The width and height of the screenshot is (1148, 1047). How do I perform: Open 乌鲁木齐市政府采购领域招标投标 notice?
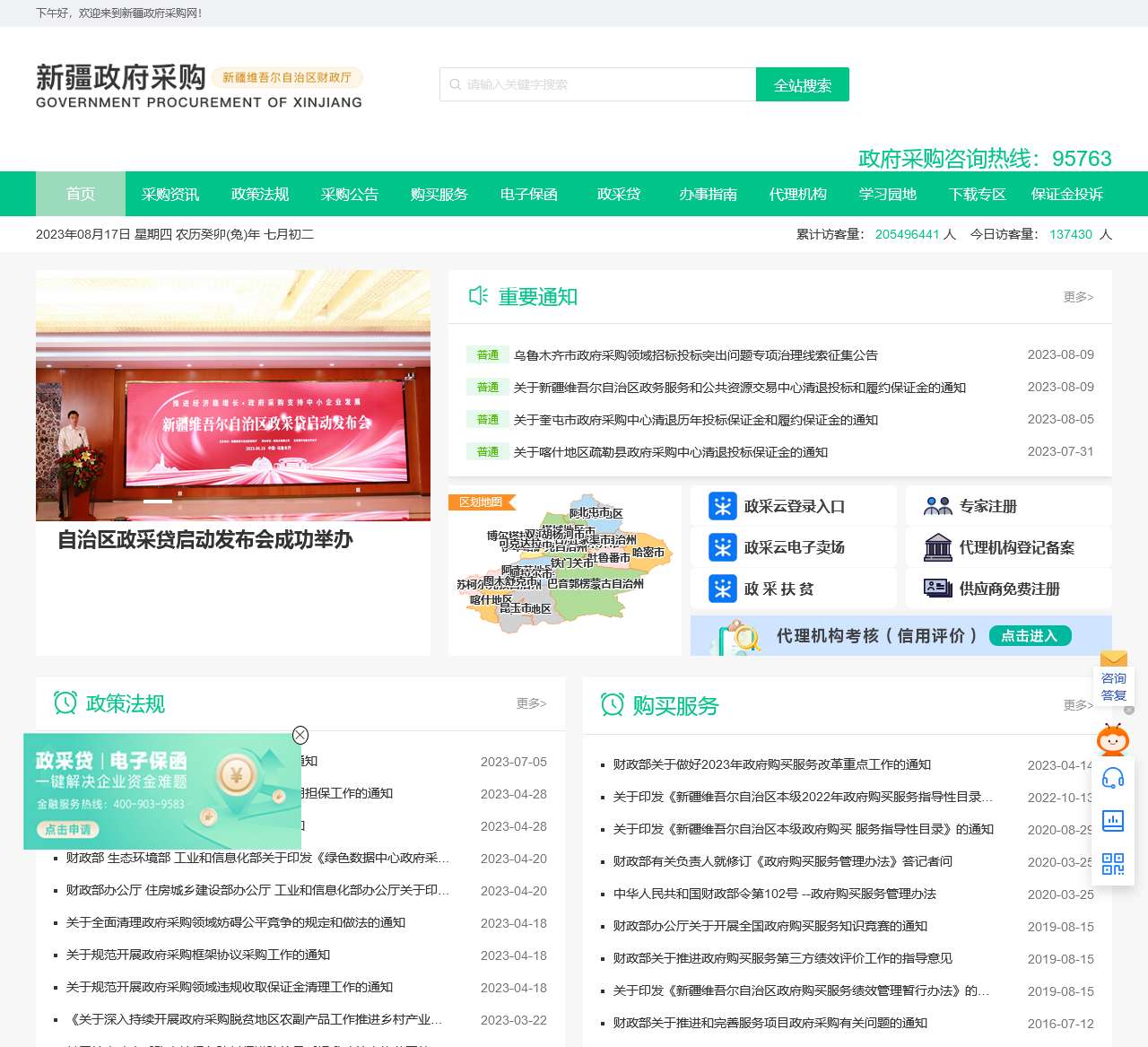(695, 355)
